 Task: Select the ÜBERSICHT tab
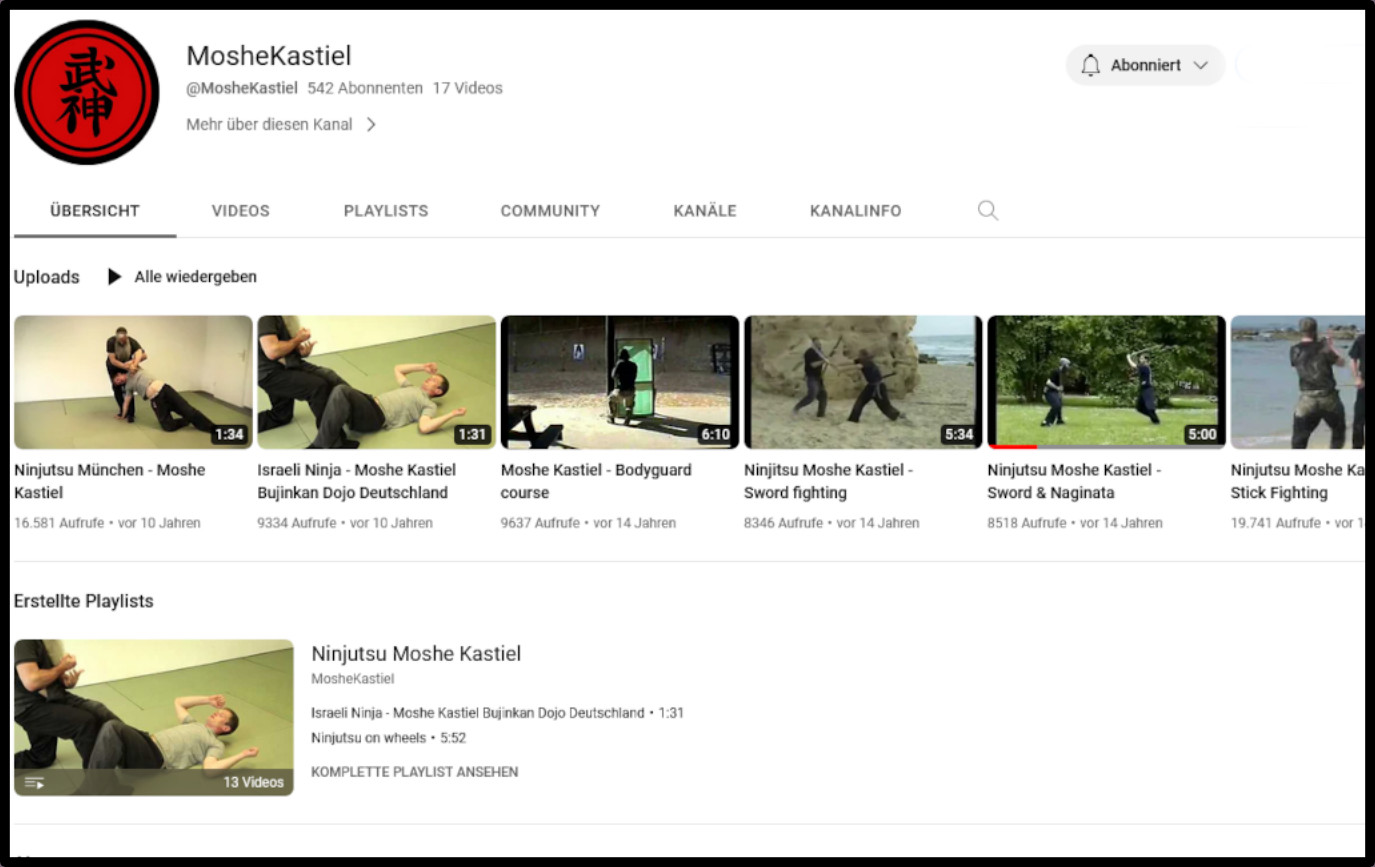point(95,211)
